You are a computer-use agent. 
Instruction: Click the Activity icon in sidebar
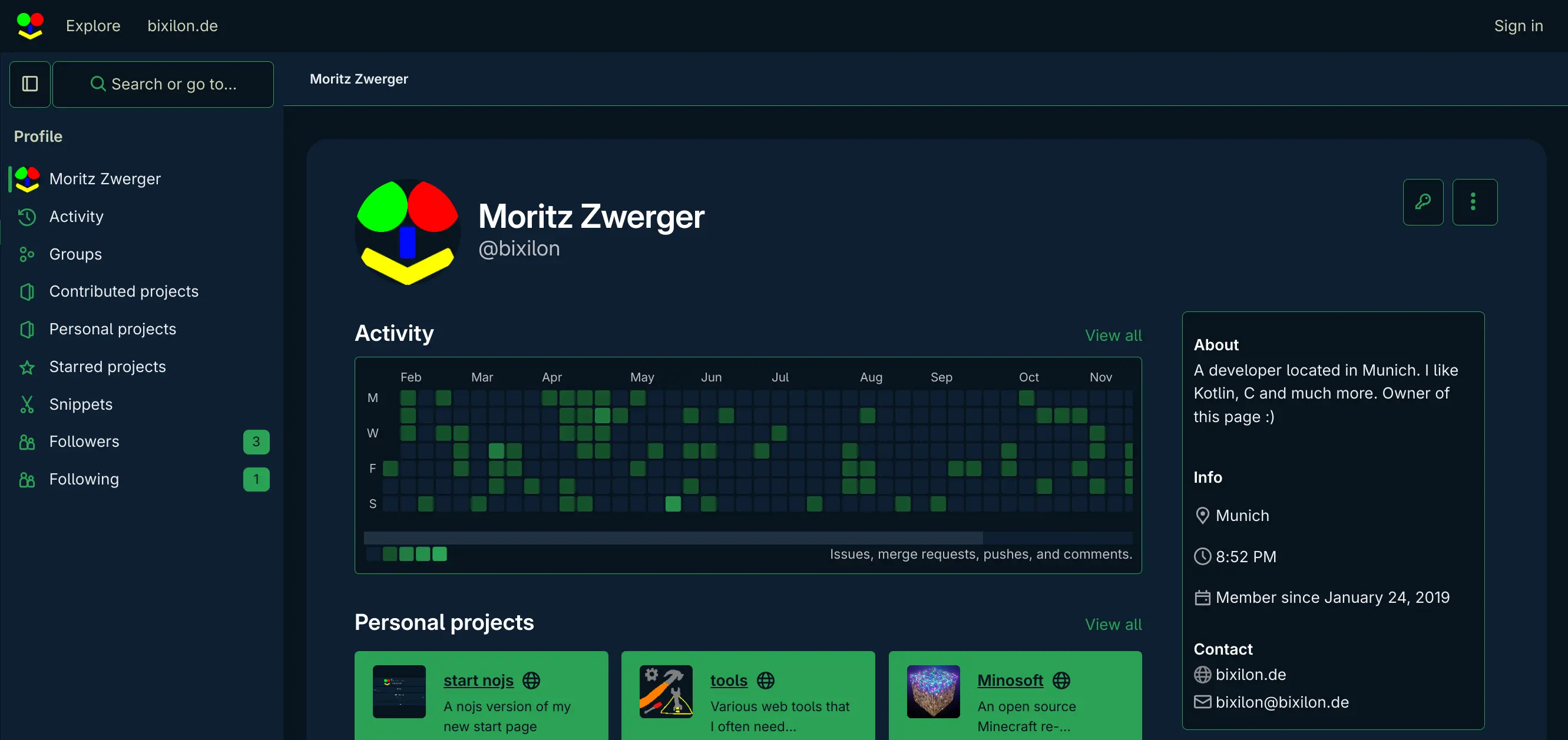click(x=28, y=216)
